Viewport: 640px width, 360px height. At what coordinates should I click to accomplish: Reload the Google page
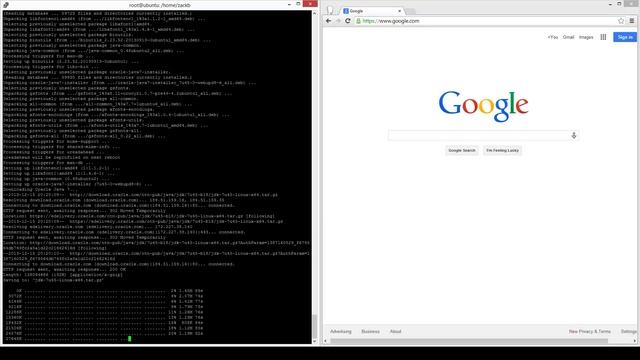[348, 21]
